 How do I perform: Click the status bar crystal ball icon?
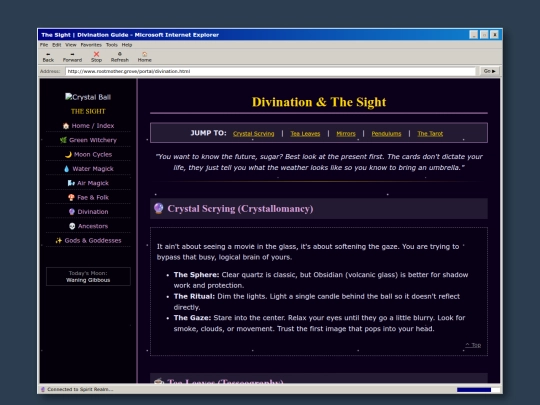pyautogui.click(x=43, y=390)
